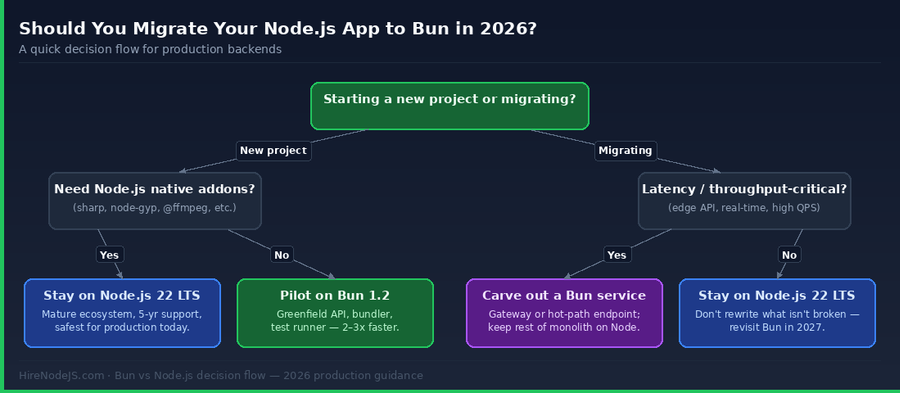Viewport: 900px width, 393px height.
Task: Click the 'Migrating' branch label
Action: point(625,151)
